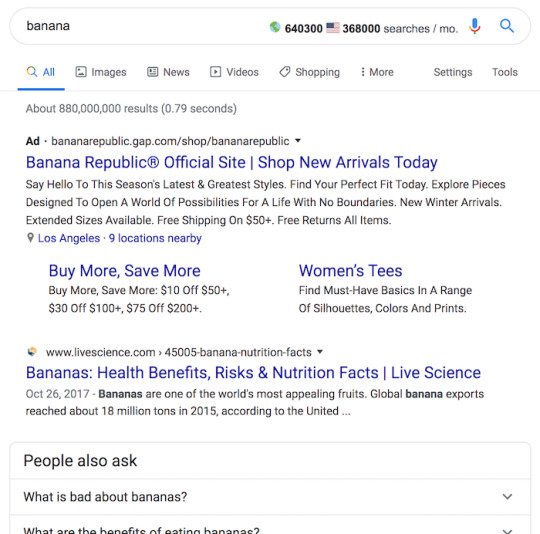The width and height of the screenshot is (540, 534).
Task: Switch to the Images tab
Action: 101,72
